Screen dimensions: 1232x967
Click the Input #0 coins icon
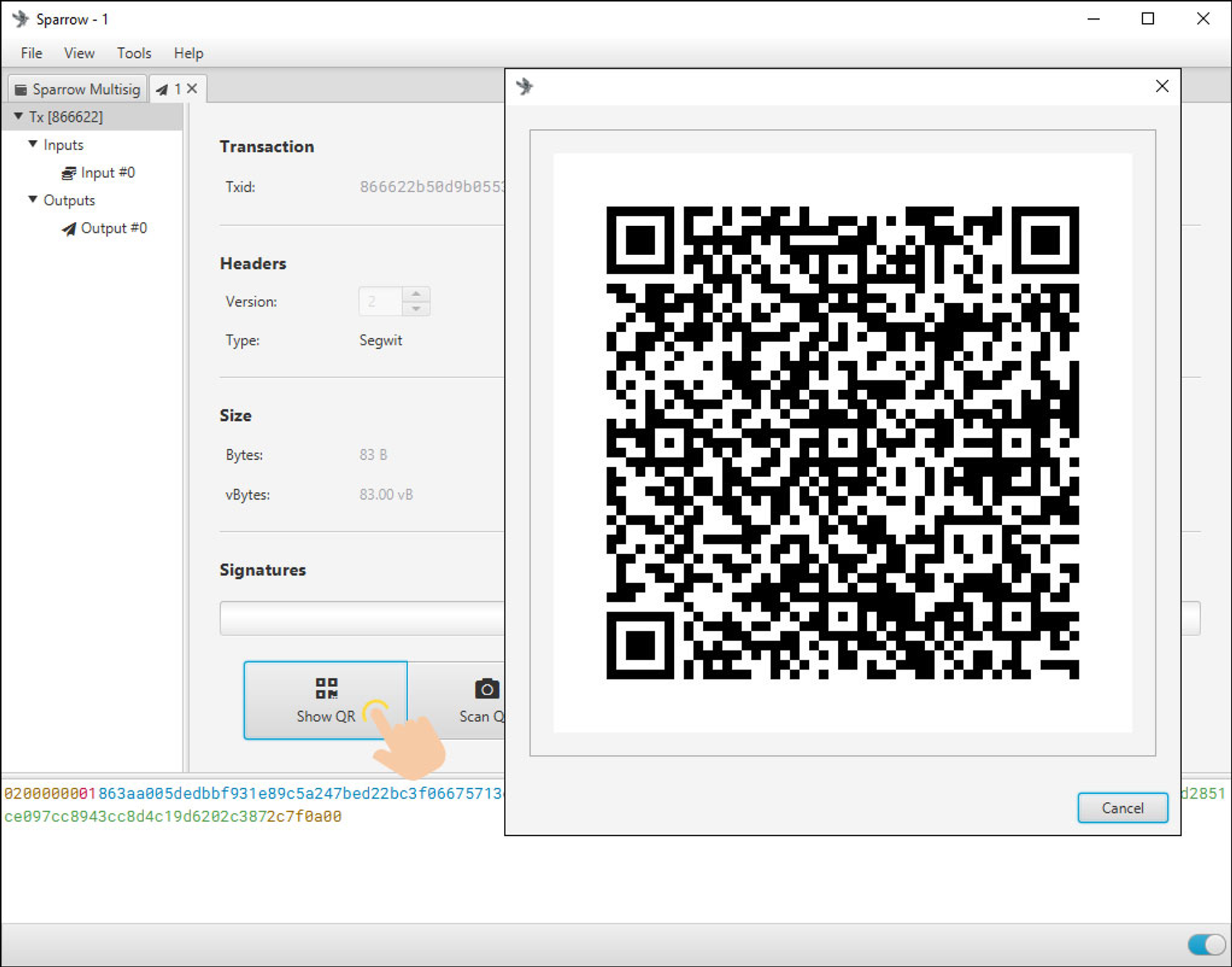pyautogui.click(x=68, y=173)
